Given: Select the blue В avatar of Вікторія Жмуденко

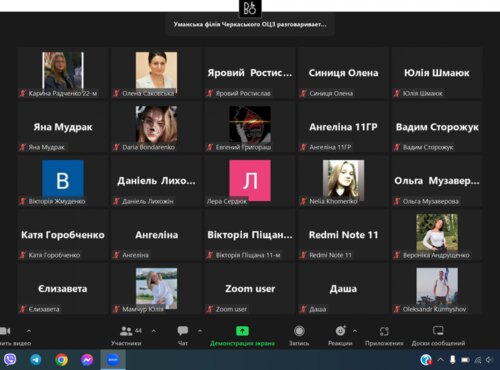Looking at the screenshot, I should coord(63,179).
